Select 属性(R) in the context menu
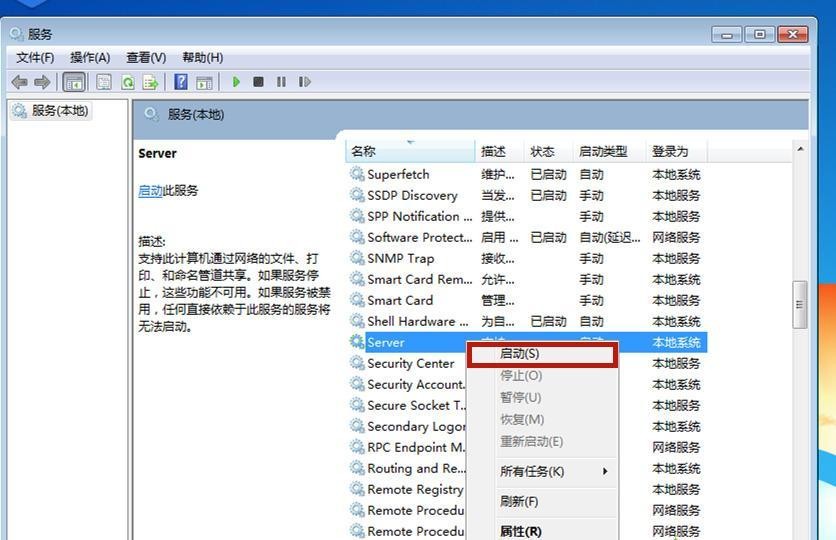 [520, 531]
